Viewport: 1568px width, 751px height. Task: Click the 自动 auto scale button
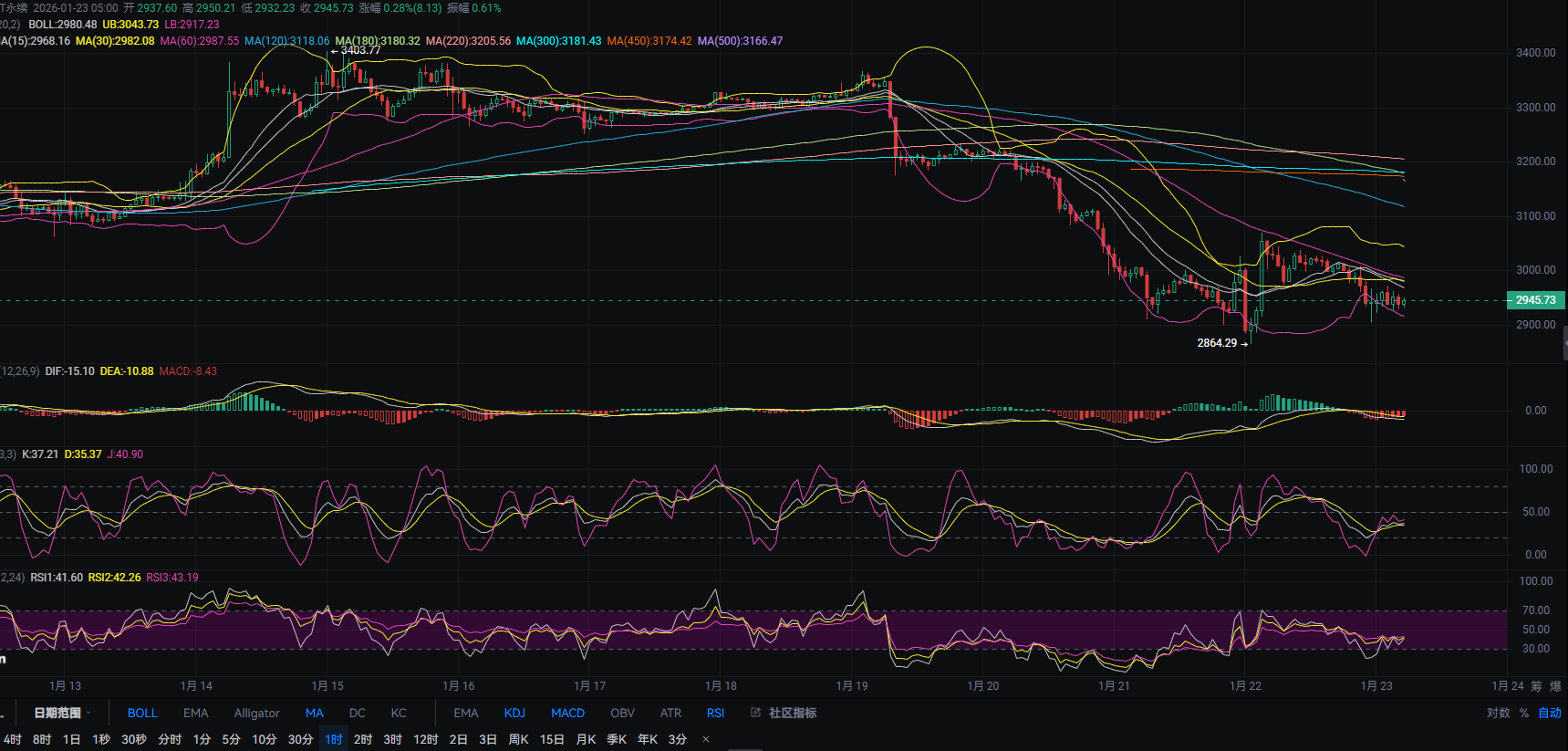click(x=1550, y=713)
